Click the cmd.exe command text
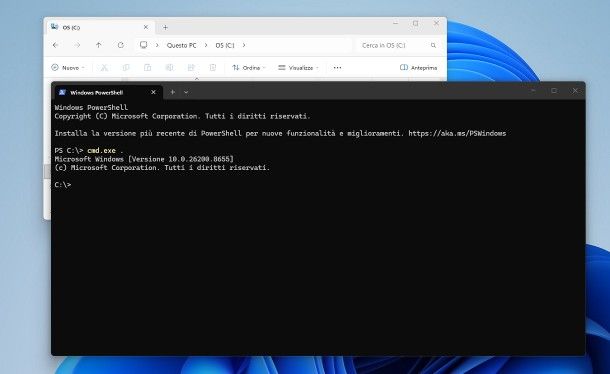Screen dimensions: 610x374 click(x=102, y=151)
